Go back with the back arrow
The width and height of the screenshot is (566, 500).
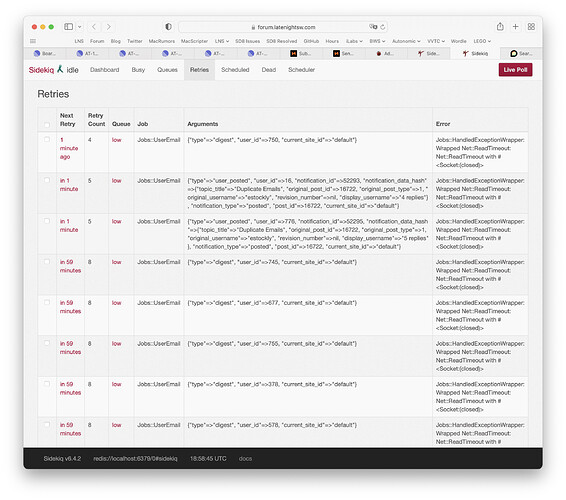[x=94, y=27]
